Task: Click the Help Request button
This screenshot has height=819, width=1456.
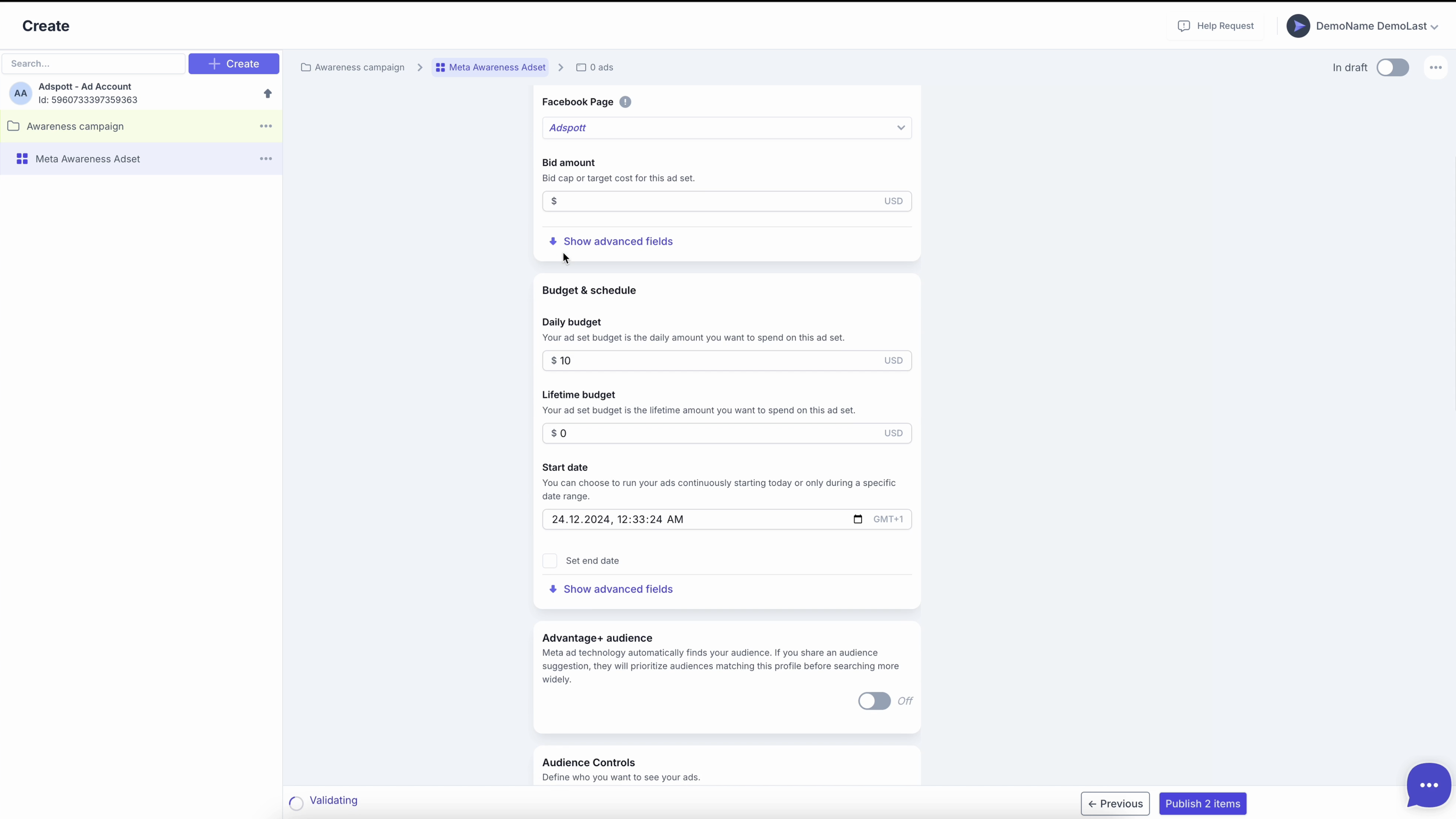Action: coord(1215,26)
